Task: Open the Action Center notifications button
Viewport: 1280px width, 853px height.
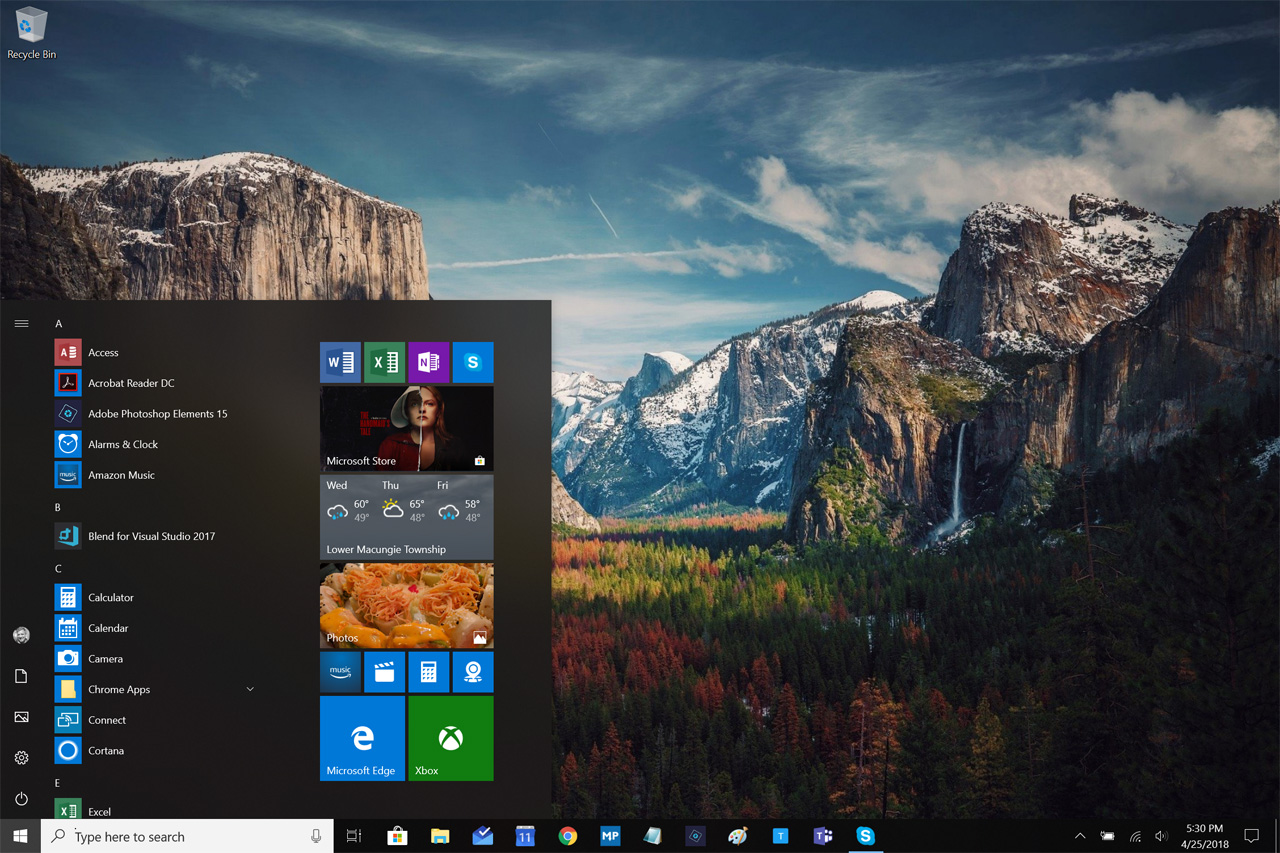Action: coord(1251,836)
